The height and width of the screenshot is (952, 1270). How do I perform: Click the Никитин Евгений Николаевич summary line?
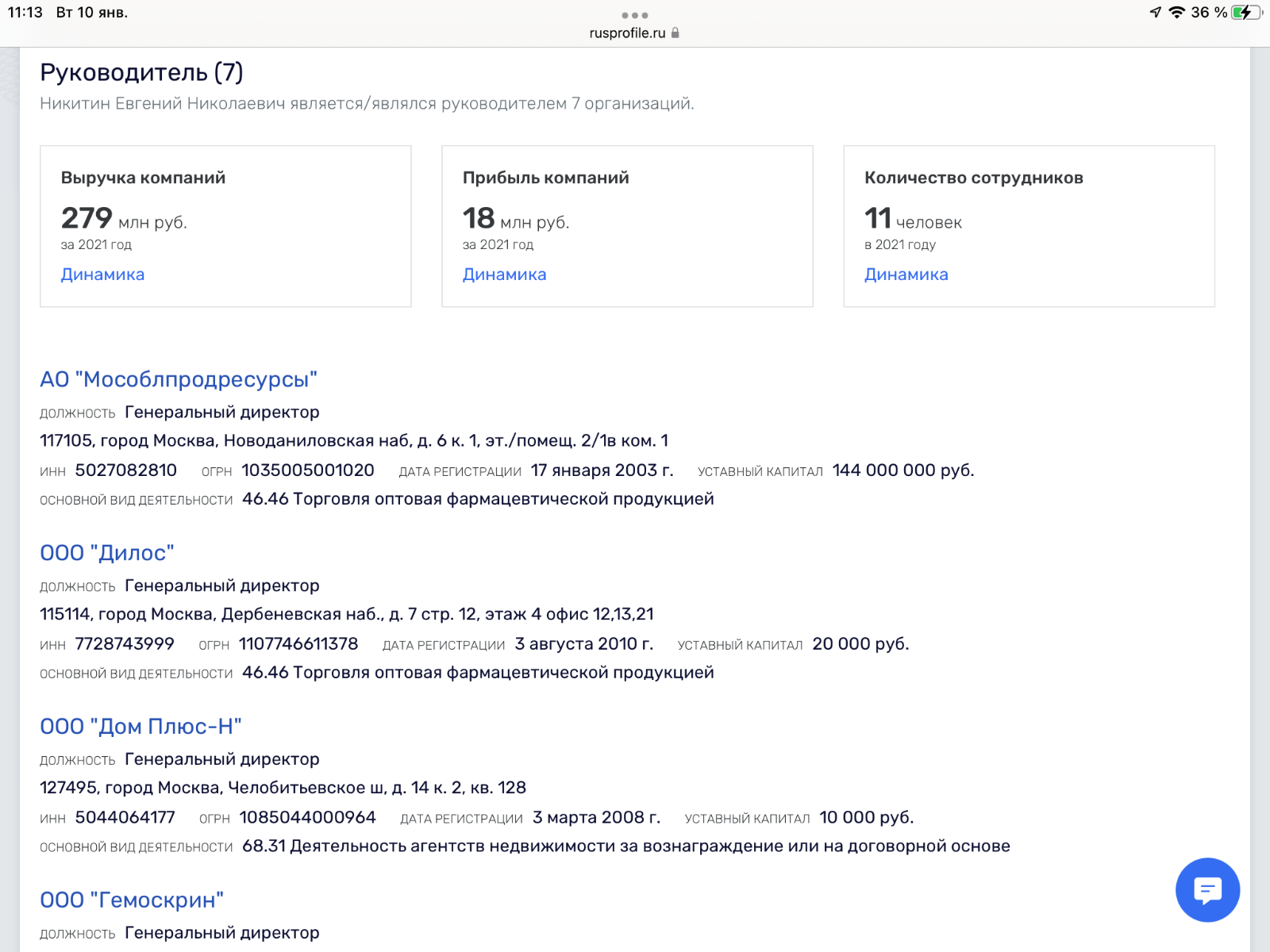point(368,104)
